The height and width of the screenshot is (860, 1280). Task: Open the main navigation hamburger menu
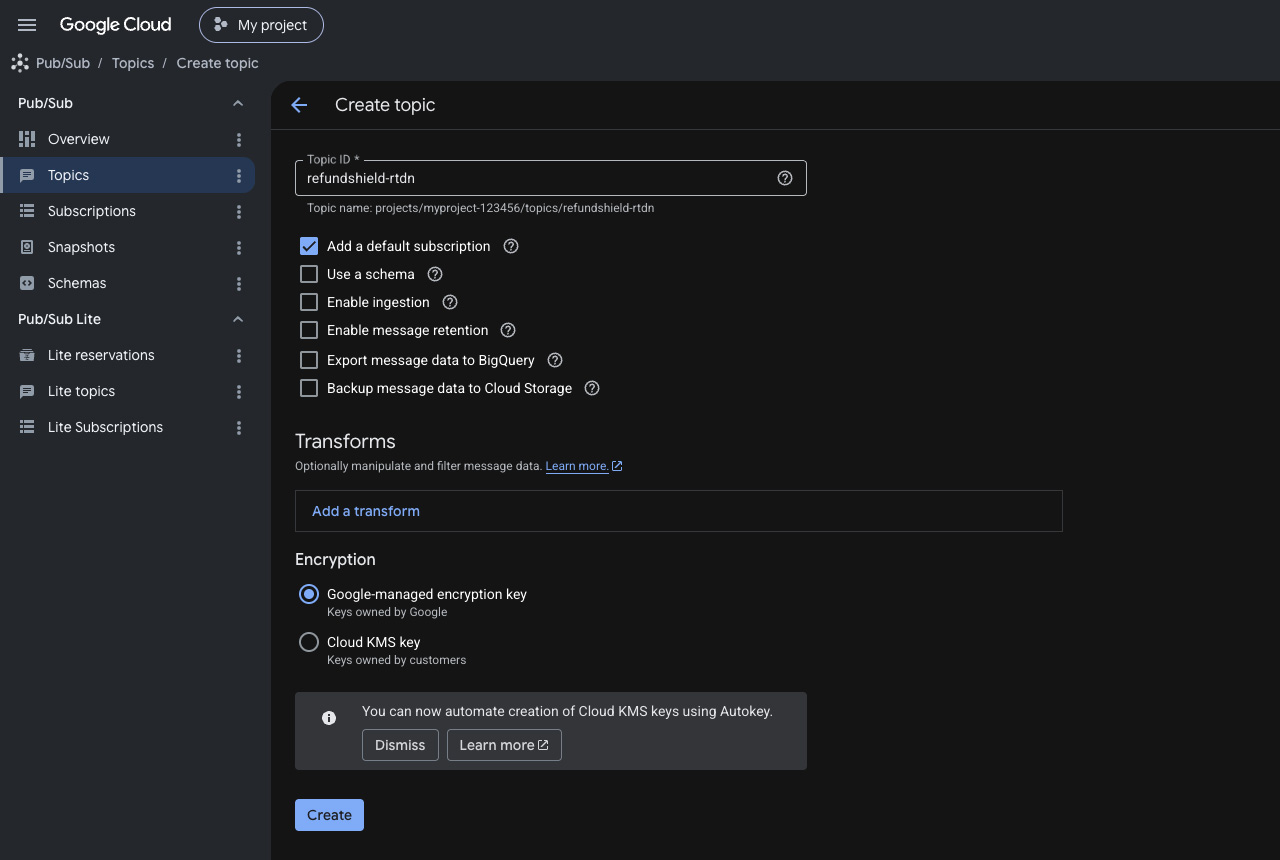coord(27,25)
